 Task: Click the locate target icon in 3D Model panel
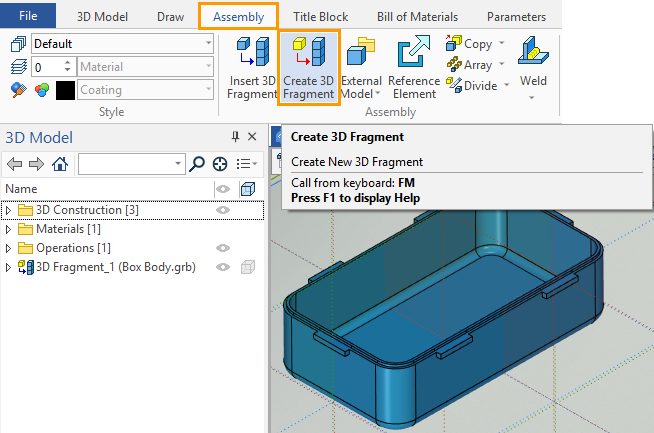pyautogui.click(x=219, y=164)
